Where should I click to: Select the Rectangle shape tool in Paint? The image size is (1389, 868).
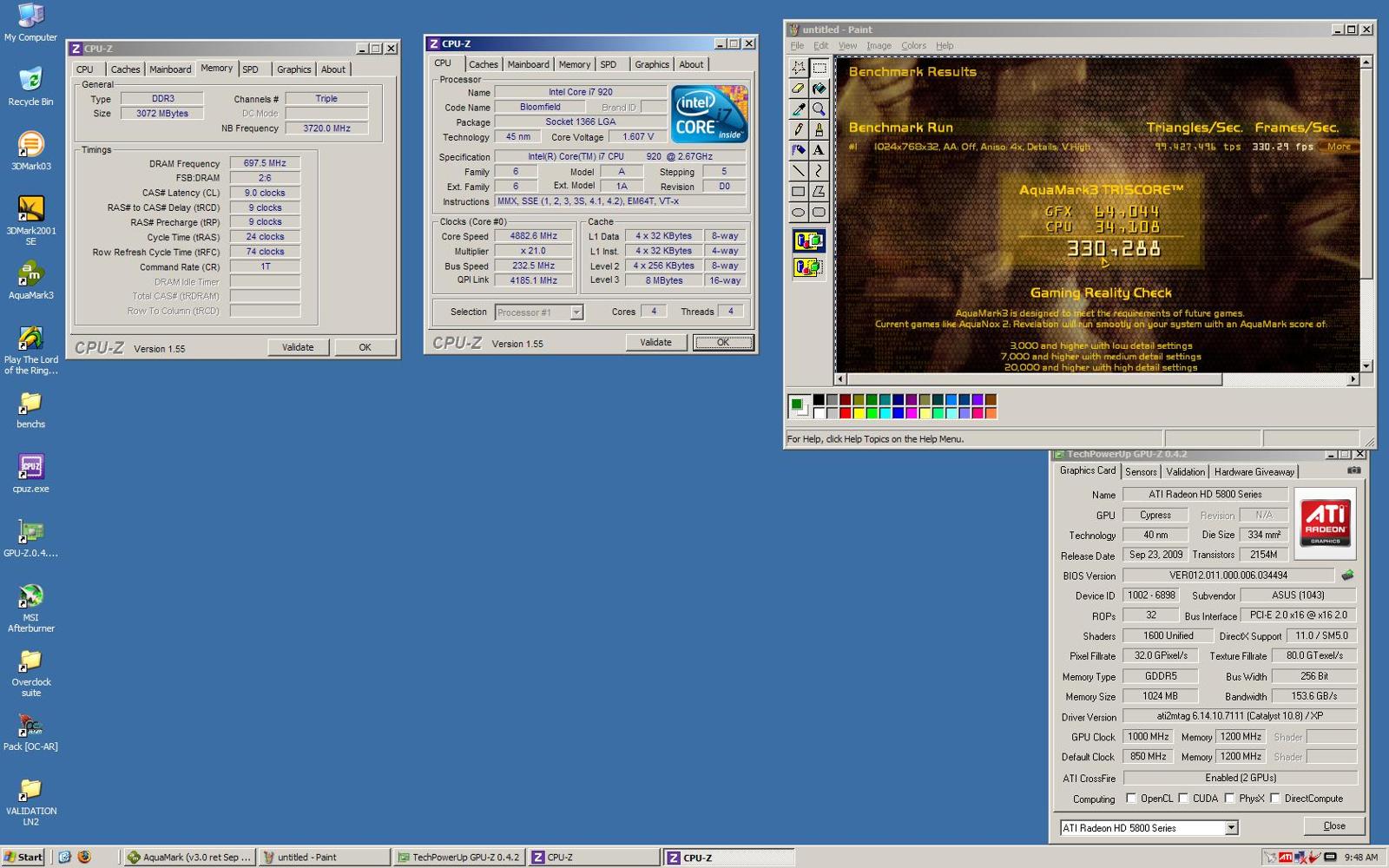tap(798, 191)
